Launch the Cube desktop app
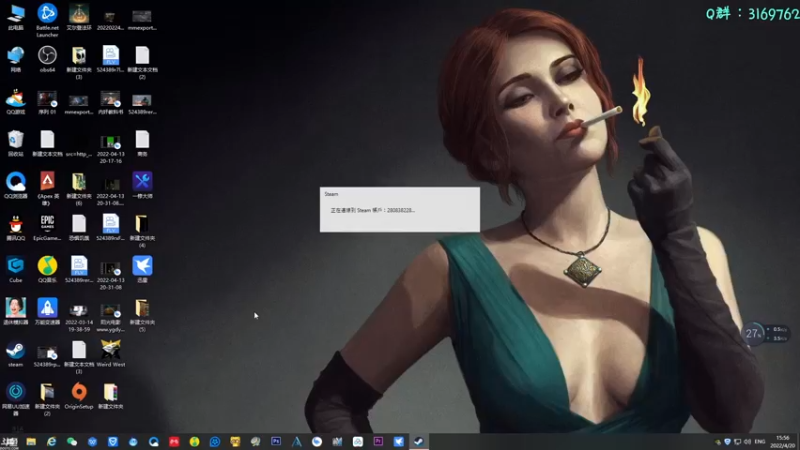This screenshot has height=450, width=800. pos(16,269)
